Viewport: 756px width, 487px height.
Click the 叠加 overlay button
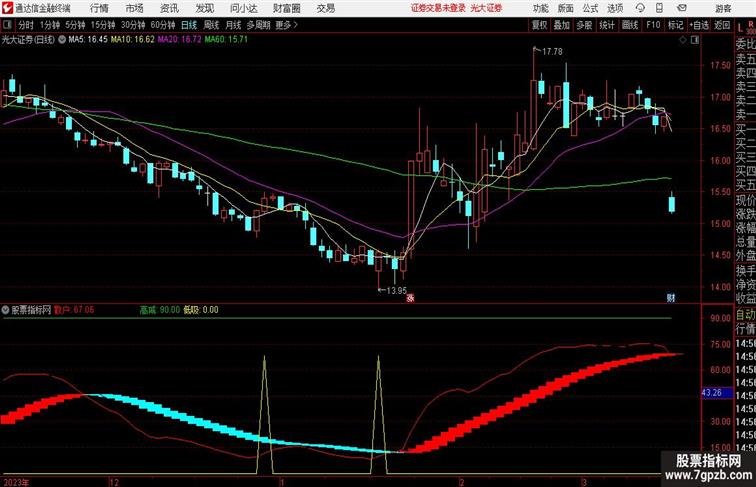click(562, 25)
